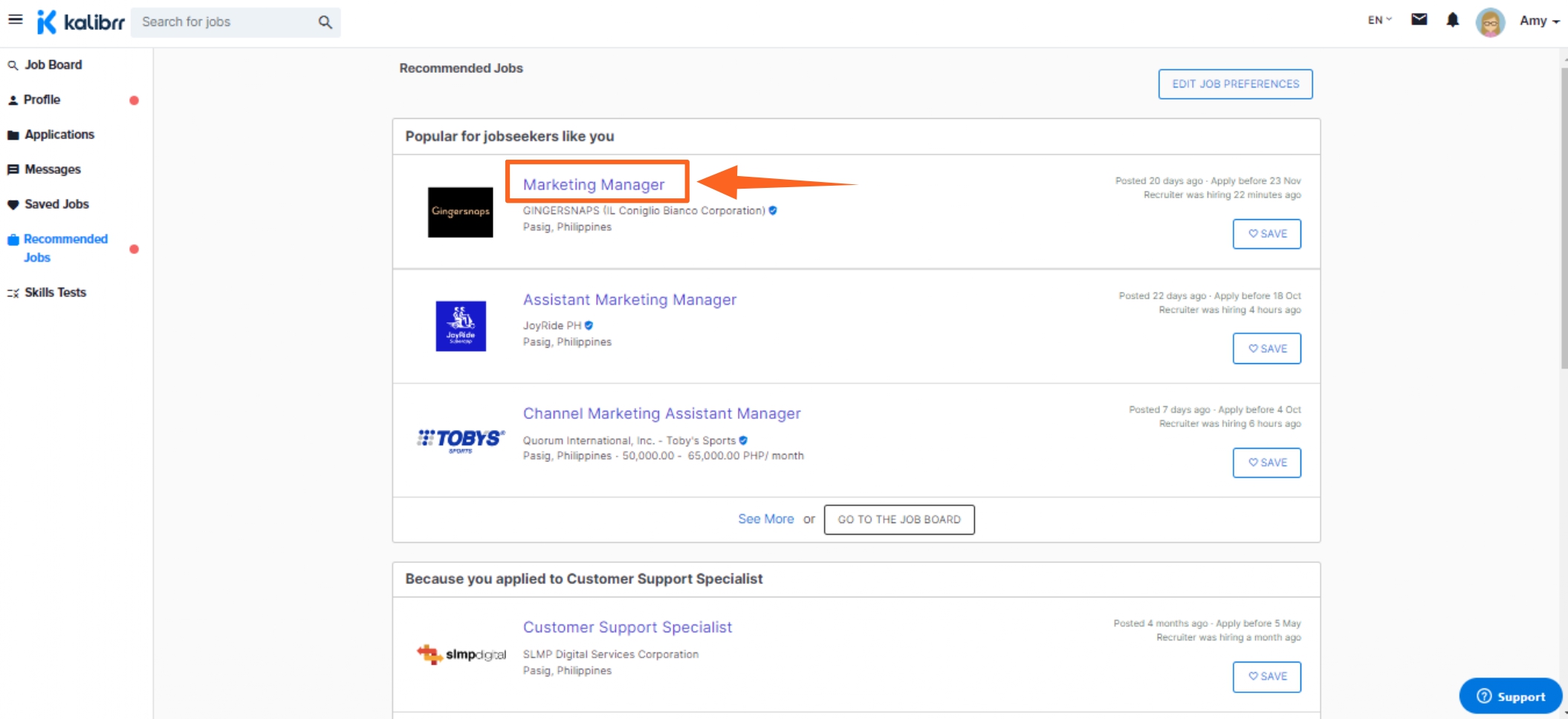
Task: Open the messages envelope icon
Action: pyautogui.click(x=1419, y=20)
